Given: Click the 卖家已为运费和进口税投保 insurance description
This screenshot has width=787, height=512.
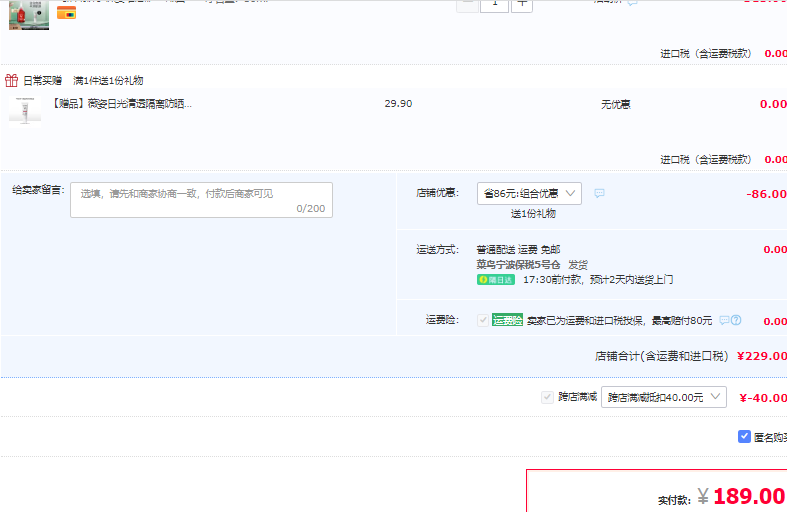Looking at the screenshot, I should click(x=619, y=320).
